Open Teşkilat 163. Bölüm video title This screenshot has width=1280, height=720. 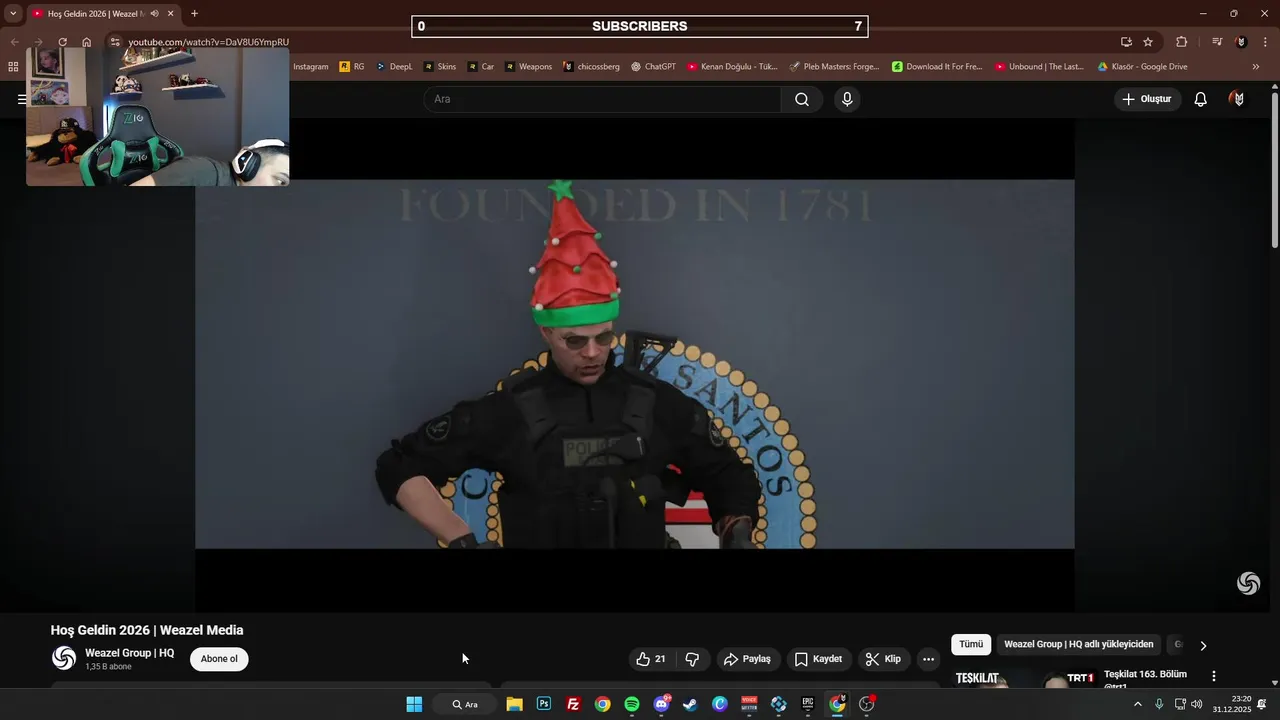click(1145, 674)
